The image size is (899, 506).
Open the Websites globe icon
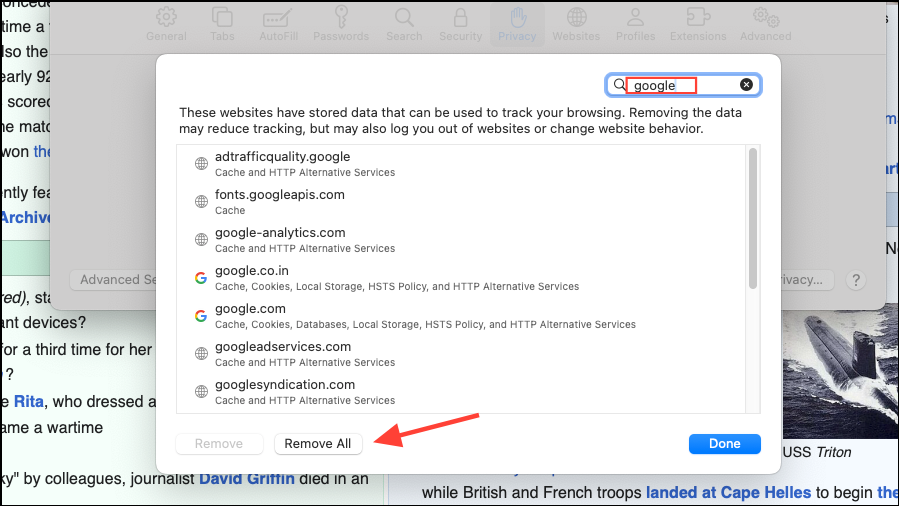click(576, 17)
